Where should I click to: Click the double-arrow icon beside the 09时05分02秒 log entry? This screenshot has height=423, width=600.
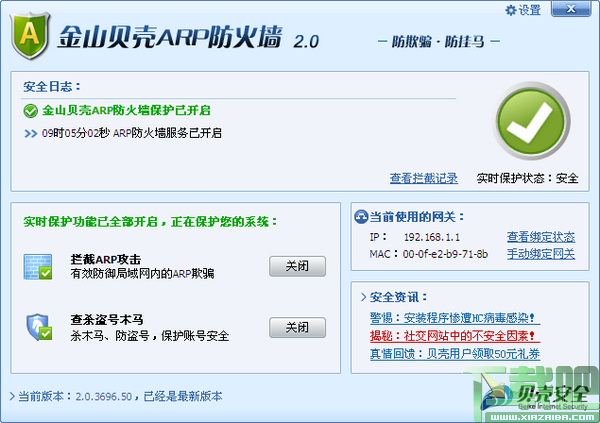coord(31,133)
